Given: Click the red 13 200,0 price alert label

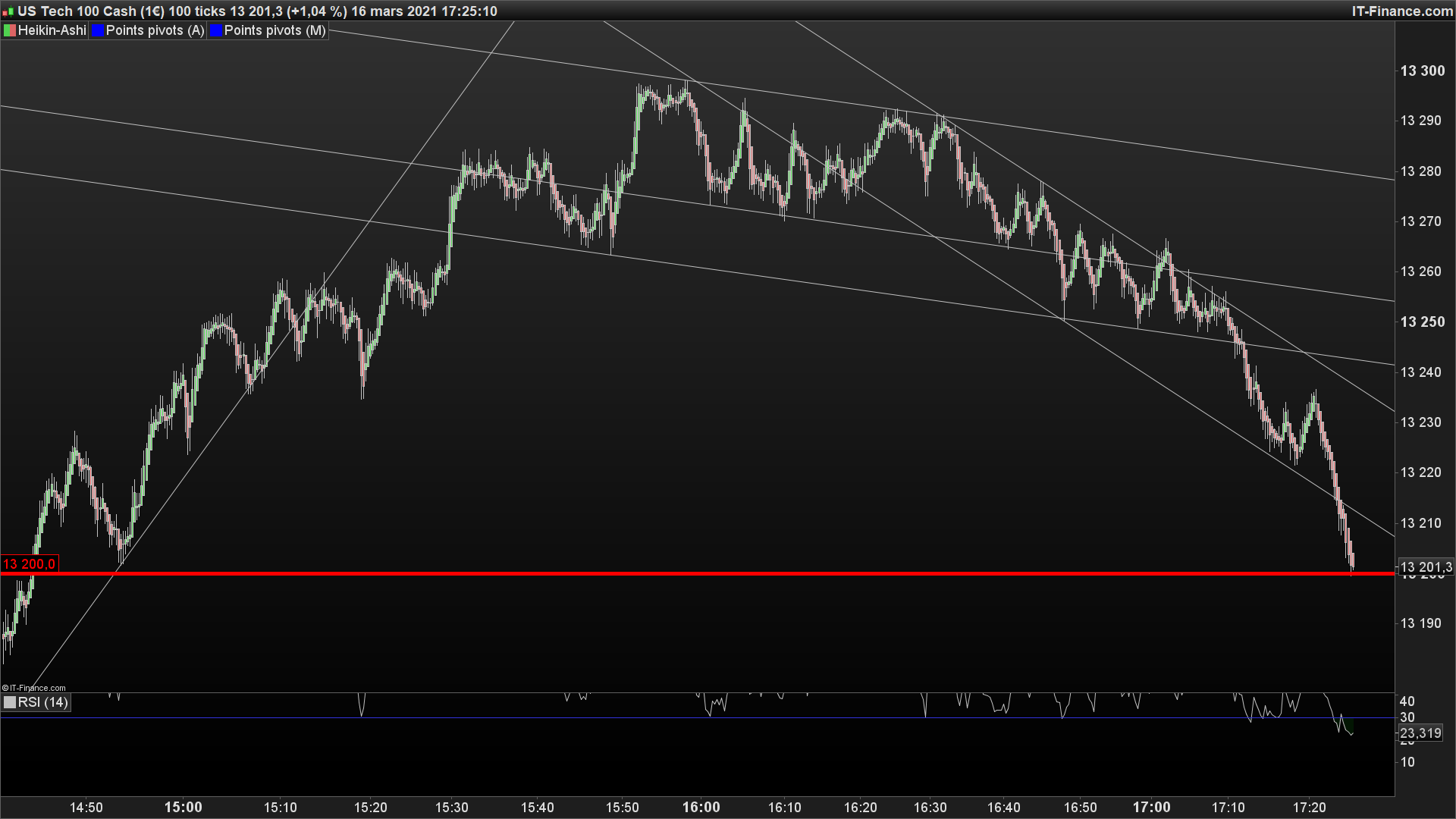Looking at the screenshot, I should tap(29, 564).
